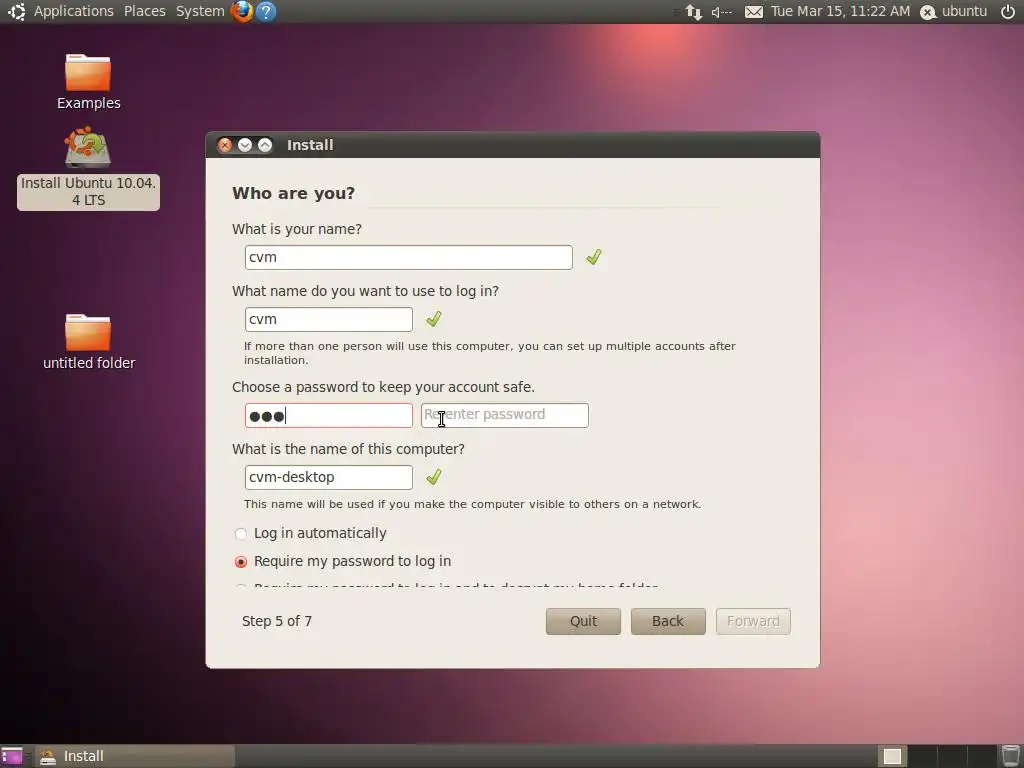Maximize the Install window
Image resolution: width=1024 pixels, height=768 pixels.
coord(264,145)
